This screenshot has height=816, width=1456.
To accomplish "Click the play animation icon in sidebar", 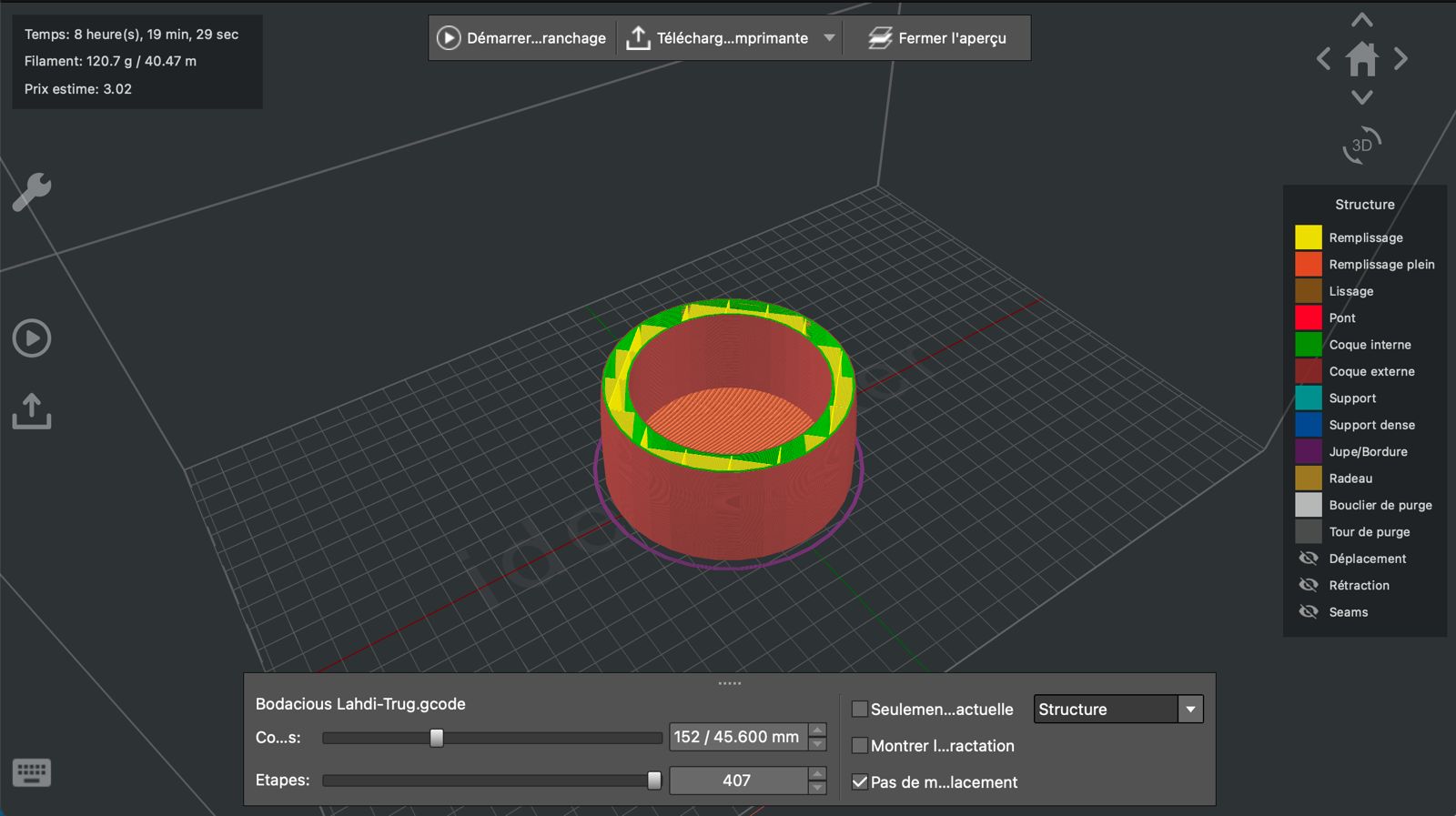I will [32, 338].
